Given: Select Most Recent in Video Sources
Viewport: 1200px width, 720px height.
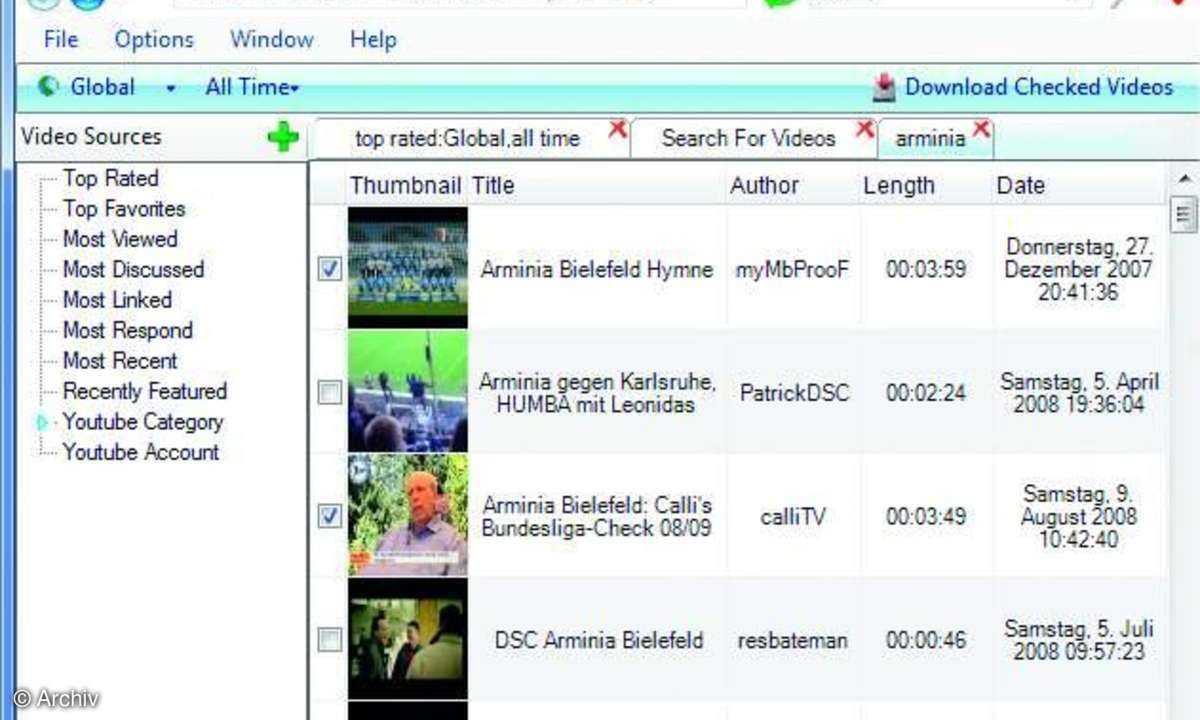Looking at the screenshot, I should click(x=120, y=361).
